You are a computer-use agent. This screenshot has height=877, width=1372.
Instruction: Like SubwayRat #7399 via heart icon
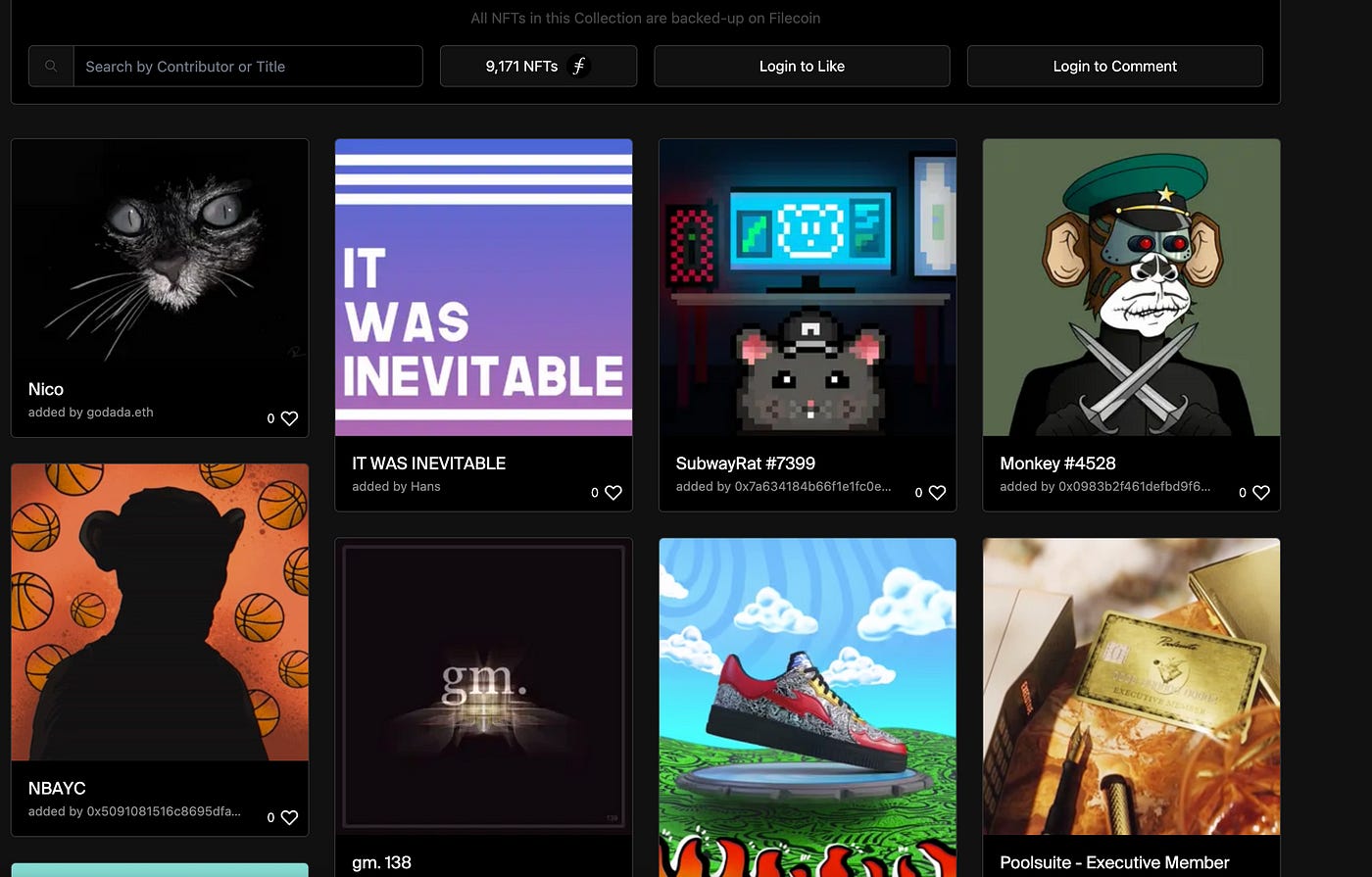937,493
